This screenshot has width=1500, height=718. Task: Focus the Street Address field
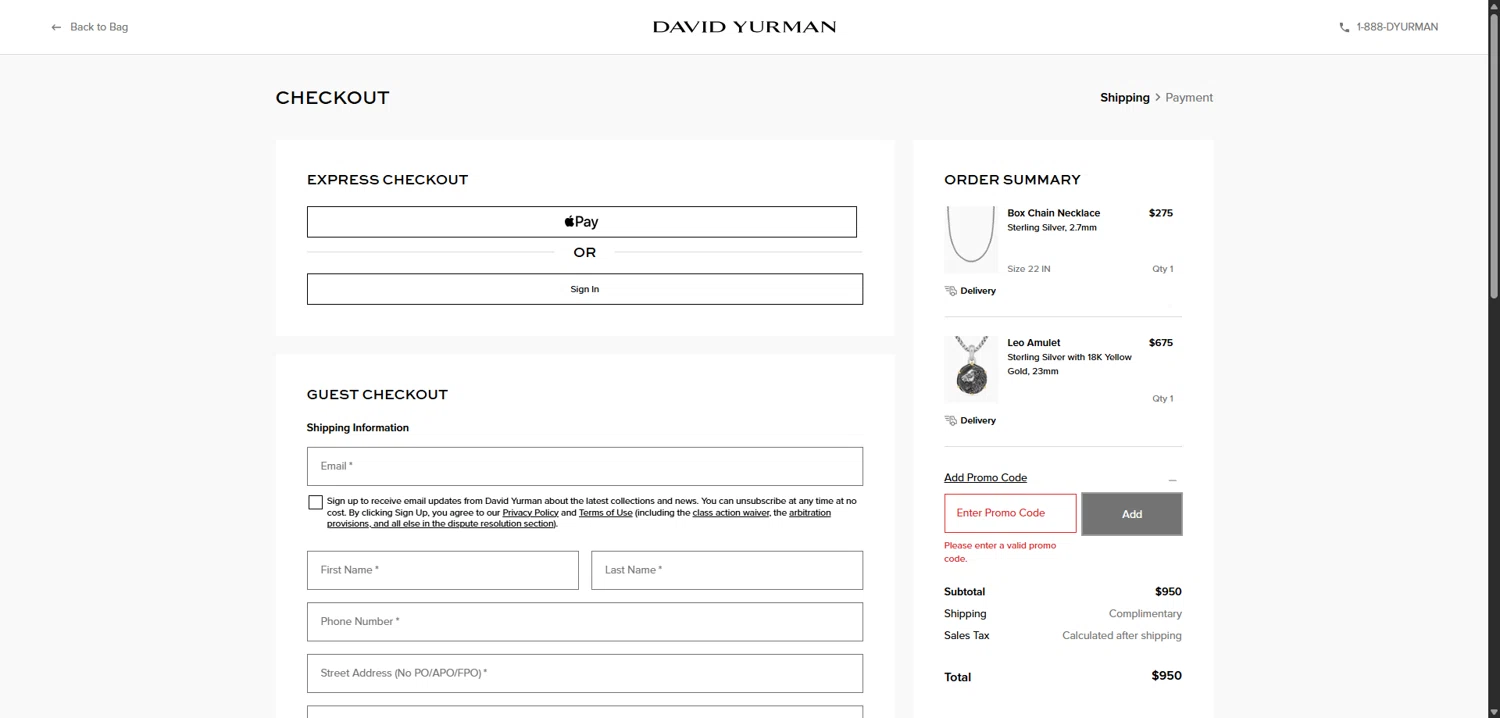pyautogui.click(x=584, y=674)
